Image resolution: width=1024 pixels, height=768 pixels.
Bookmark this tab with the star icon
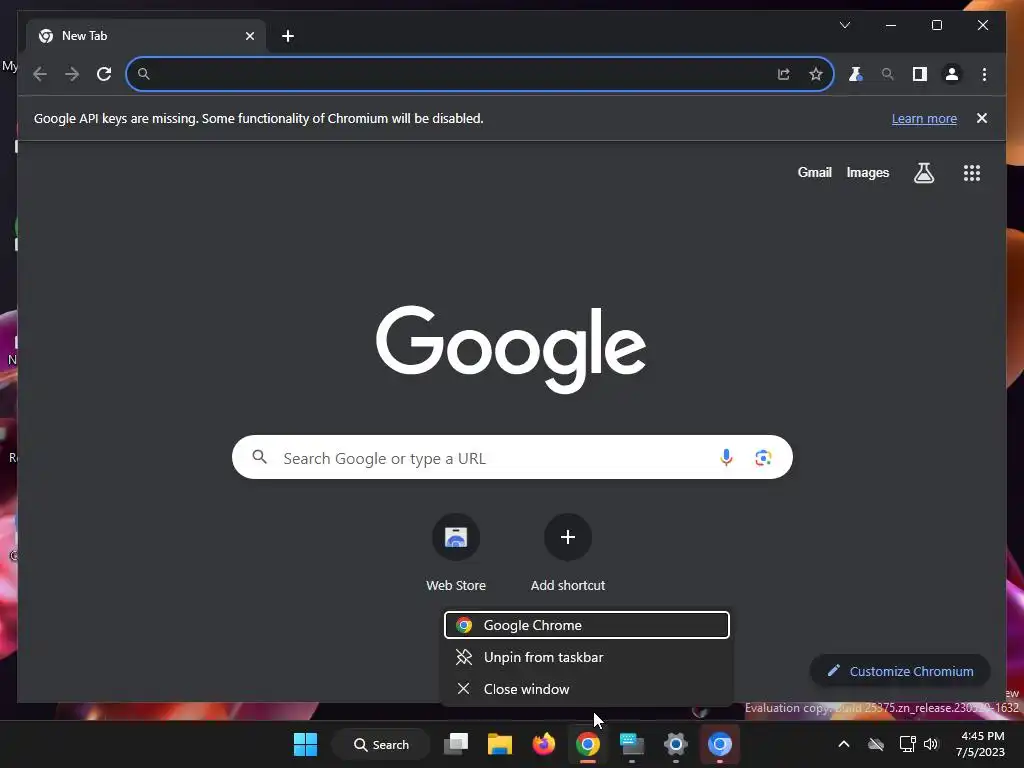pos(816,74)
